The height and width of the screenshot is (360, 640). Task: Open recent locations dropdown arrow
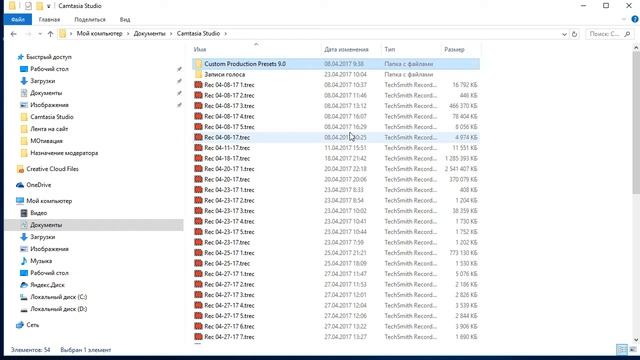point(40,34)
